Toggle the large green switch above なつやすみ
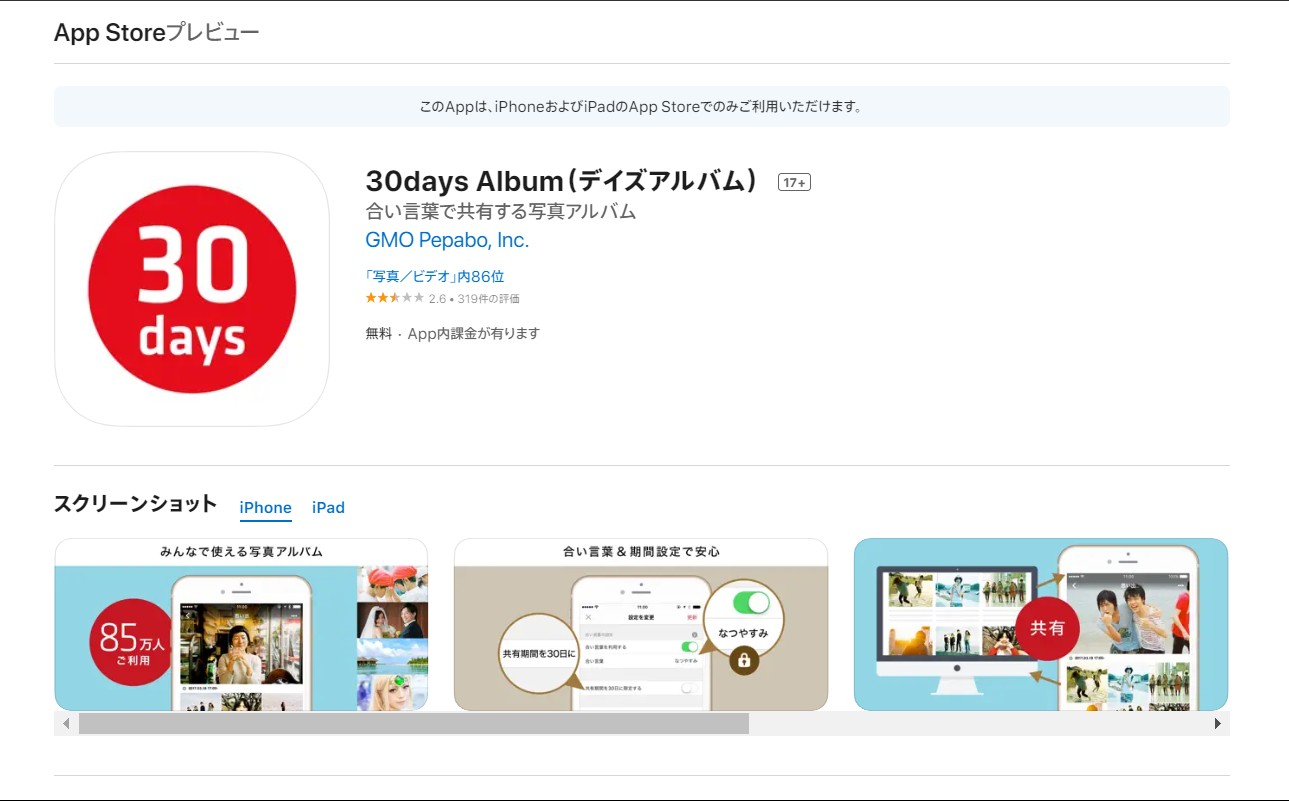The image size is (1289, 801). click(x=751, y=604)
